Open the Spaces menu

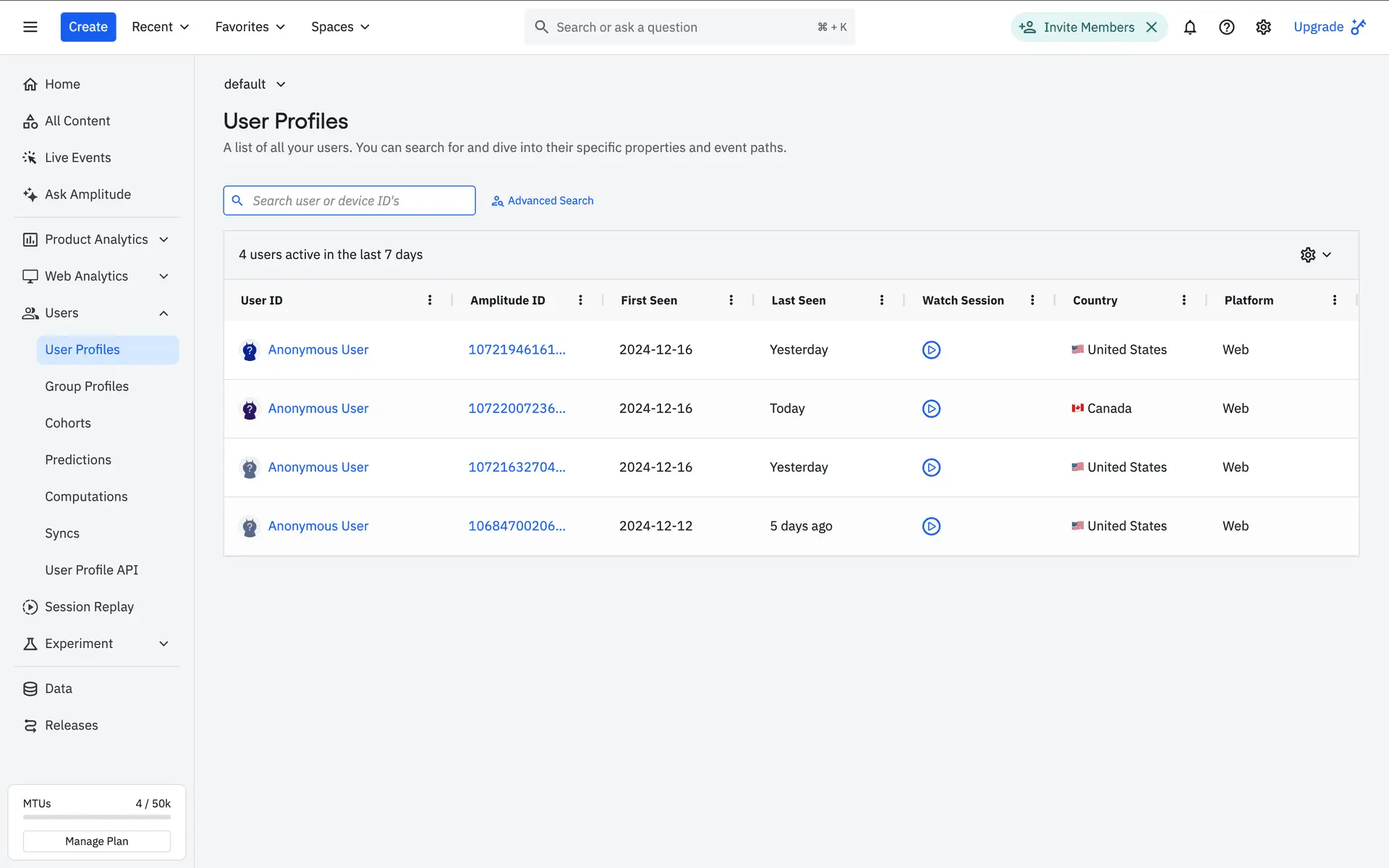pos(340,27)
